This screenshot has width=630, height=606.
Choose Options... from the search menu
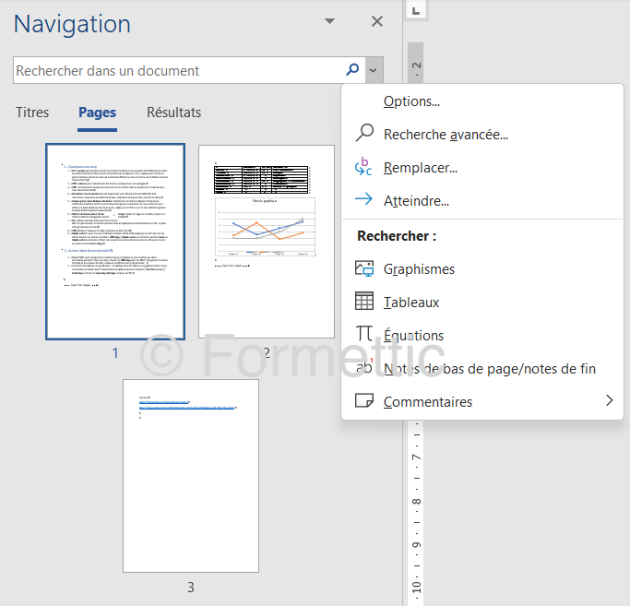click(411, 101)
